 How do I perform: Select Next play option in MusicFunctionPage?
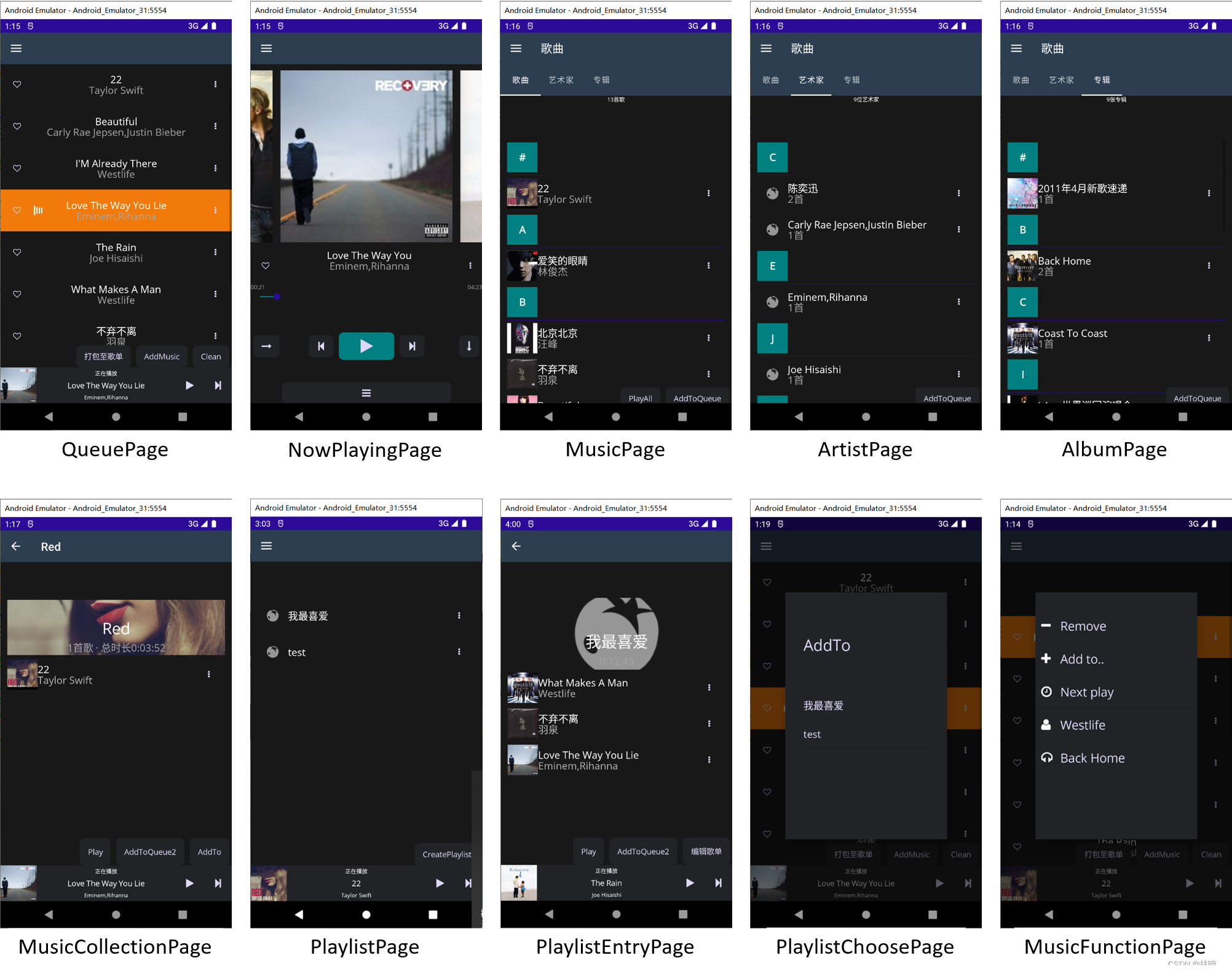click(1088, 691)
